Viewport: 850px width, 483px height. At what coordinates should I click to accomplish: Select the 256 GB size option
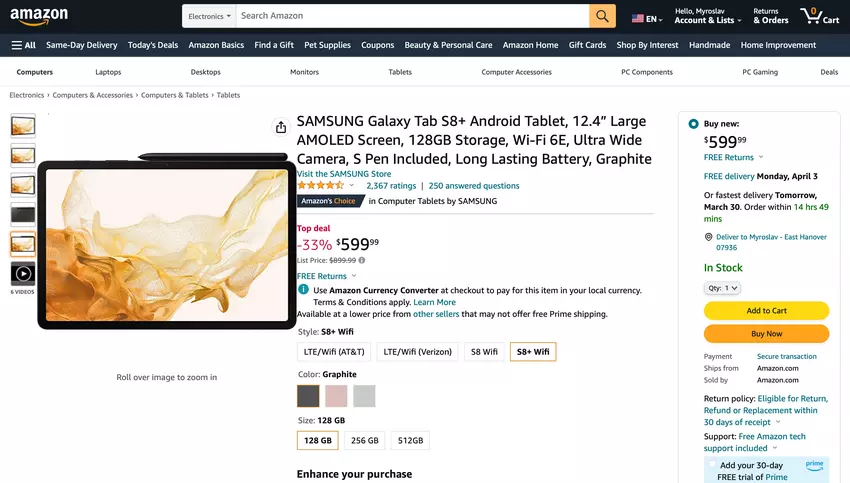click(x=364, y=440)
